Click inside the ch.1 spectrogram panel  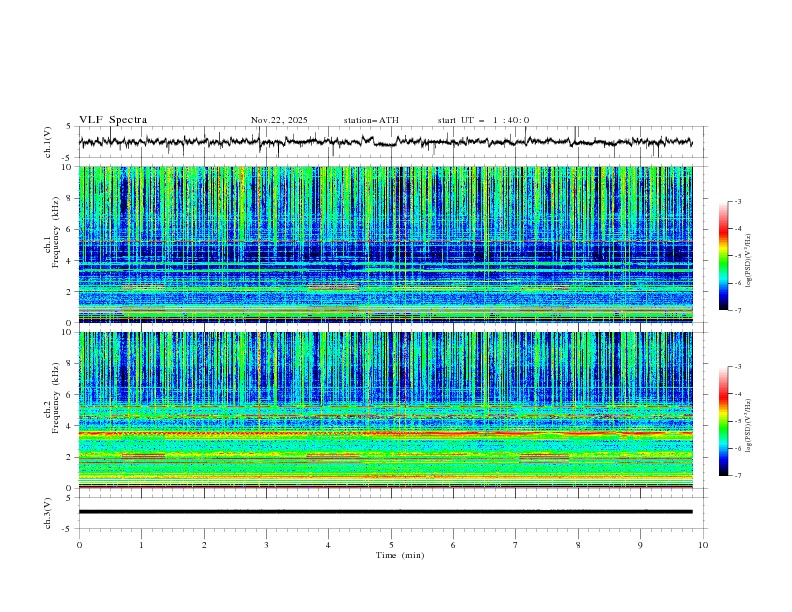click(x=386, y=244)
